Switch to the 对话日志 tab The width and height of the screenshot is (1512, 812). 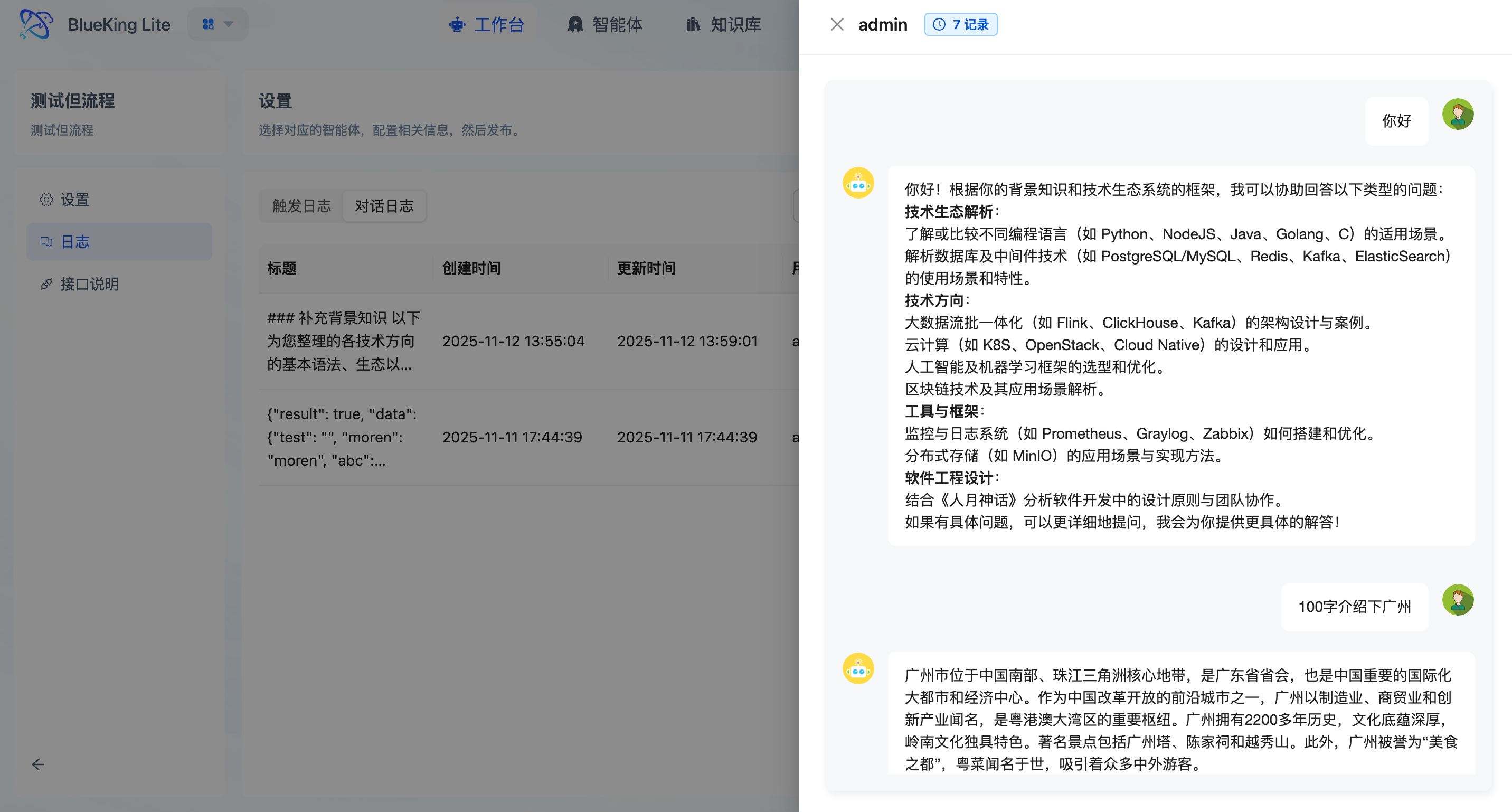(x=384, y=206)
